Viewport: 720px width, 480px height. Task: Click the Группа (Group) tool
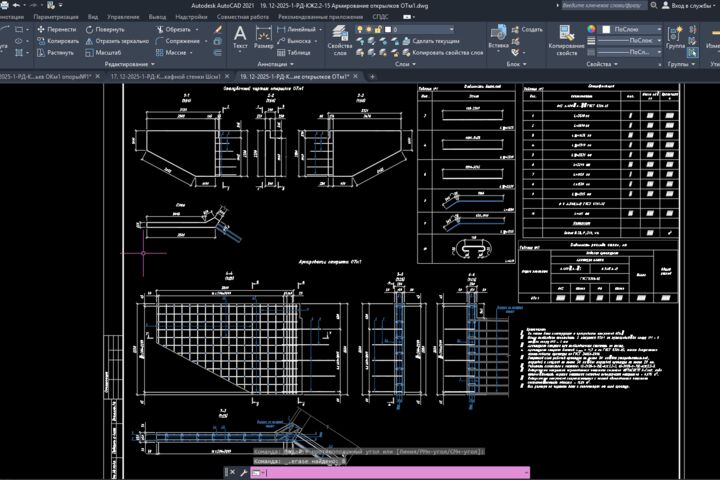pos(675,38)
